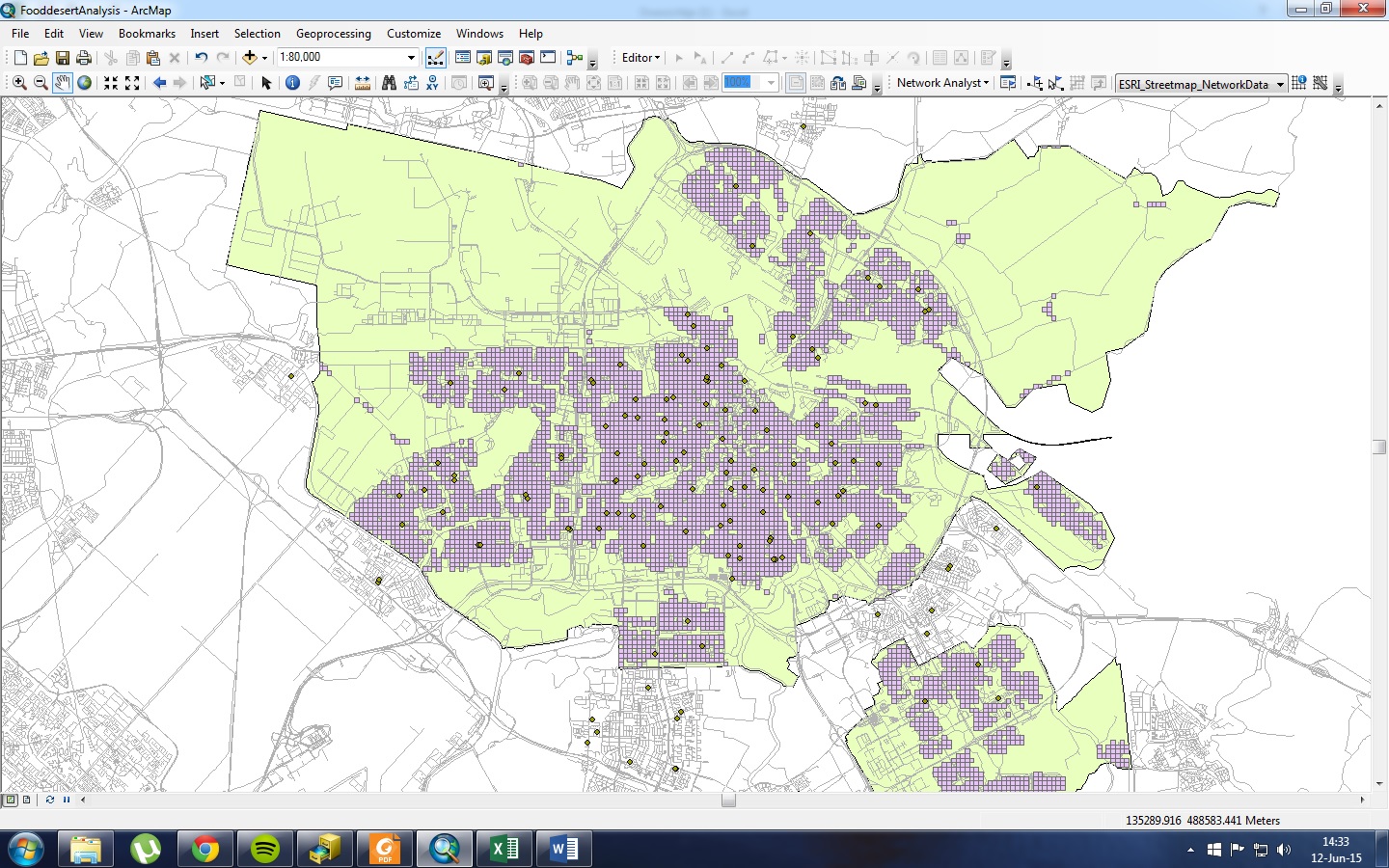
Task: Open the ArcToolbox window
Action: point(527,58)
